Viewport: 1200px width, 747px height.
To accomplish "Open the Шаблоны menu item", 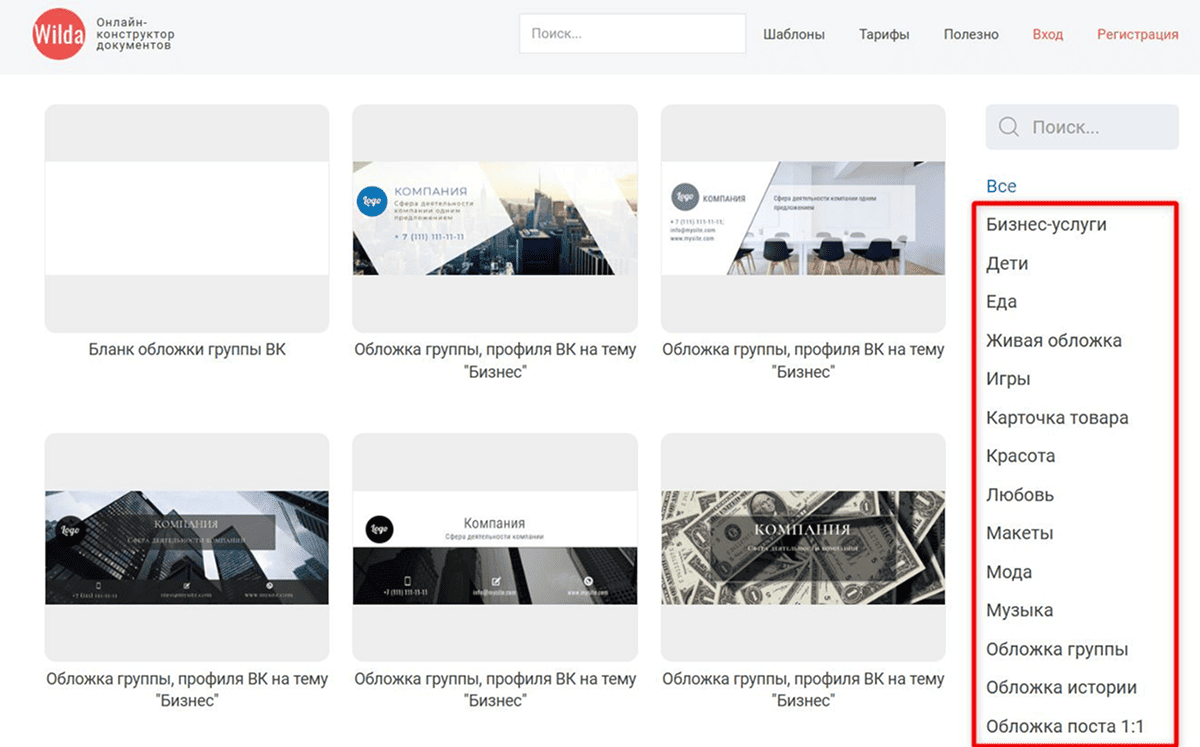I will click(793, 34).
